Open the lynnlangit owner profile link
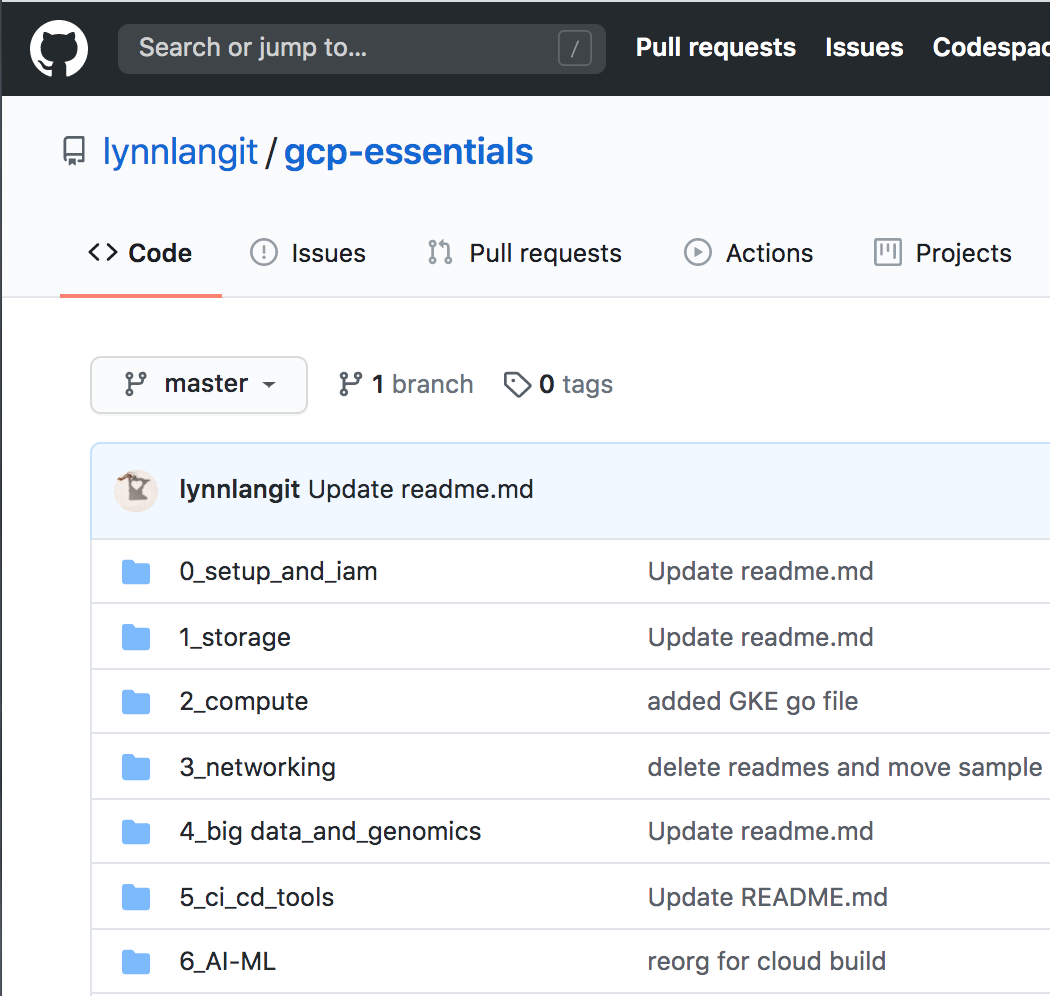 [180, 152]
